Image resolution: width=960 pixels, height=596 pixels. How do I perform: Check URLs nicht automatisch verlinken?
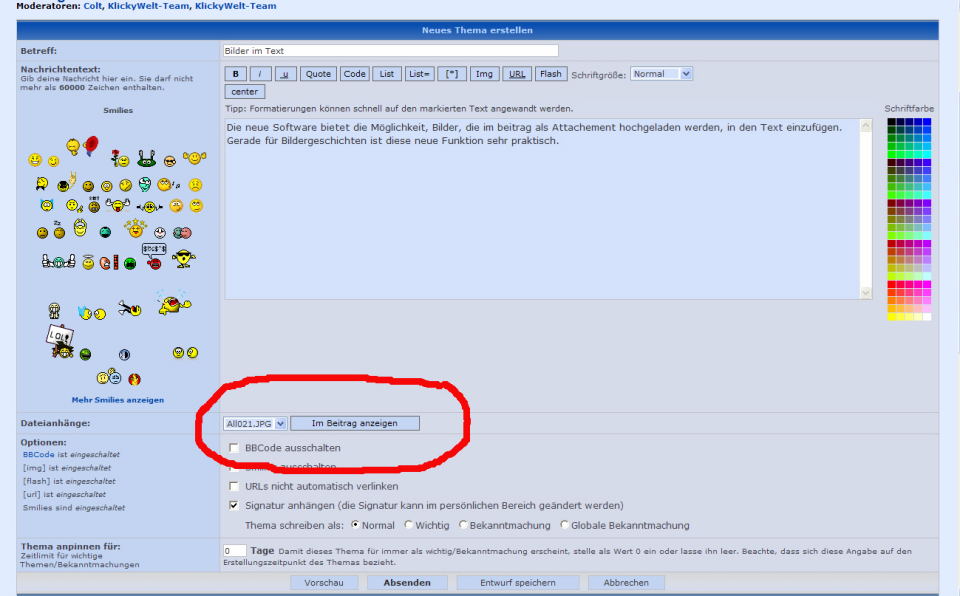pyautogui.click(x=234, y=486)
